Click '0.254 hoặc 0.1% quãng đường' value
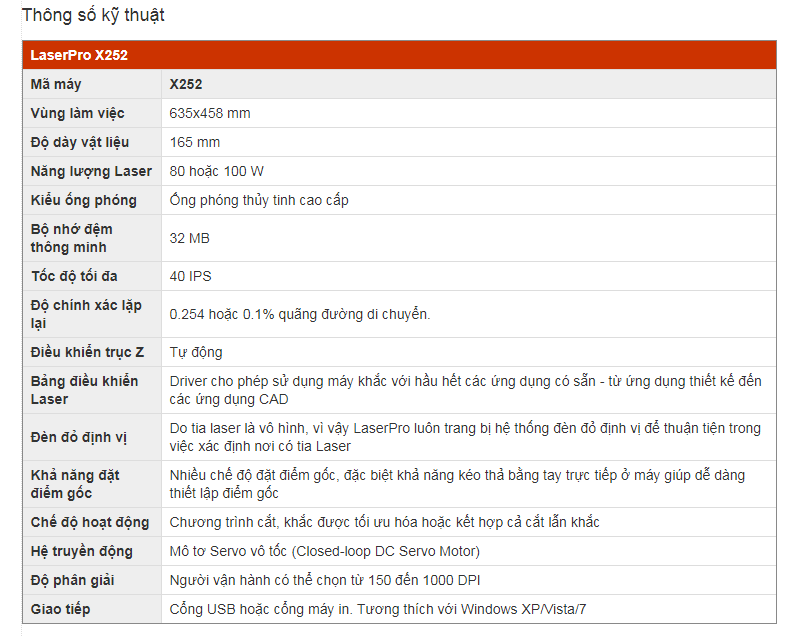 300,314
